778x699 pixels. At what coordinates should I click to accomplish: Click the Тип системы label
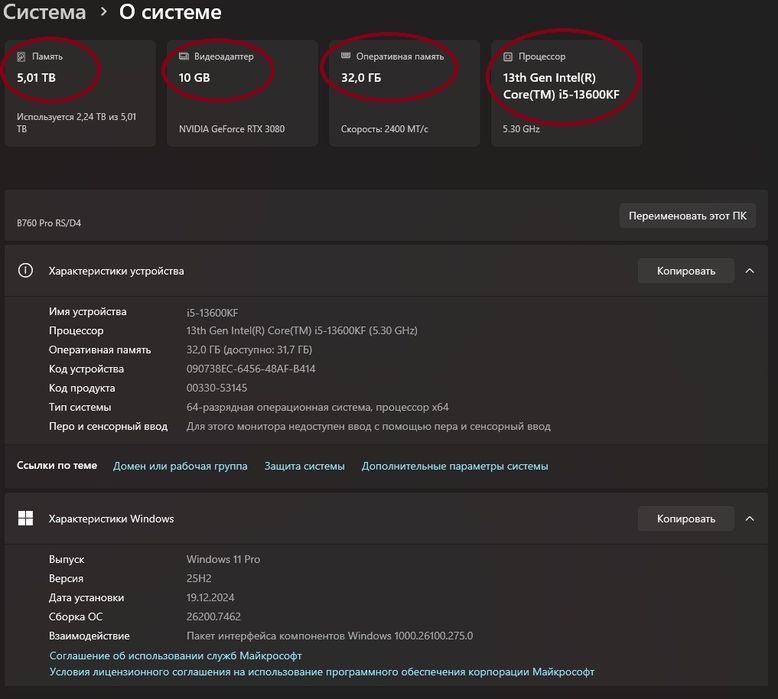(x=80, y=407)
